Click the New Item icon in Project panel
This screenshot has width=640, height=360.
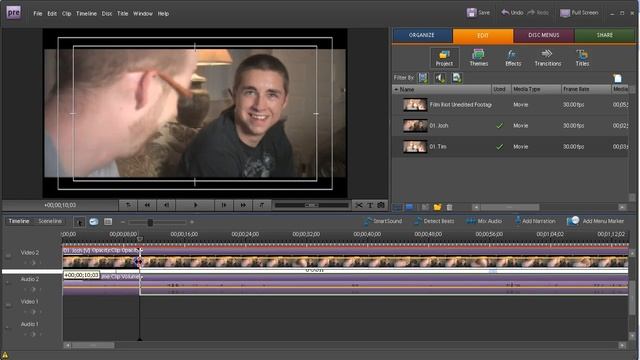[x=617, y=78]
